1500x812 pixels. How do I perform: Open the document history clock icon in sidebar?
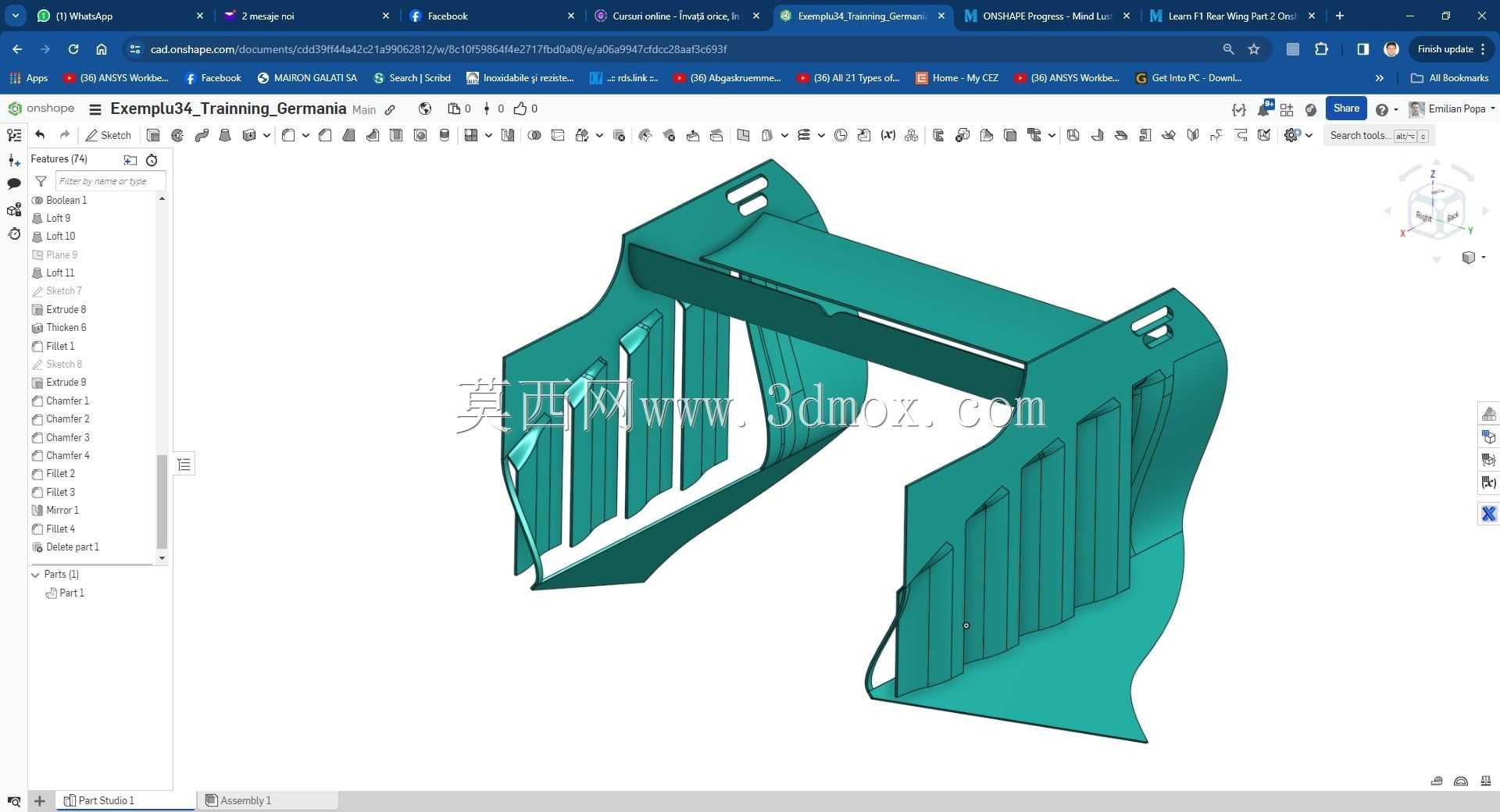[14, 233]
